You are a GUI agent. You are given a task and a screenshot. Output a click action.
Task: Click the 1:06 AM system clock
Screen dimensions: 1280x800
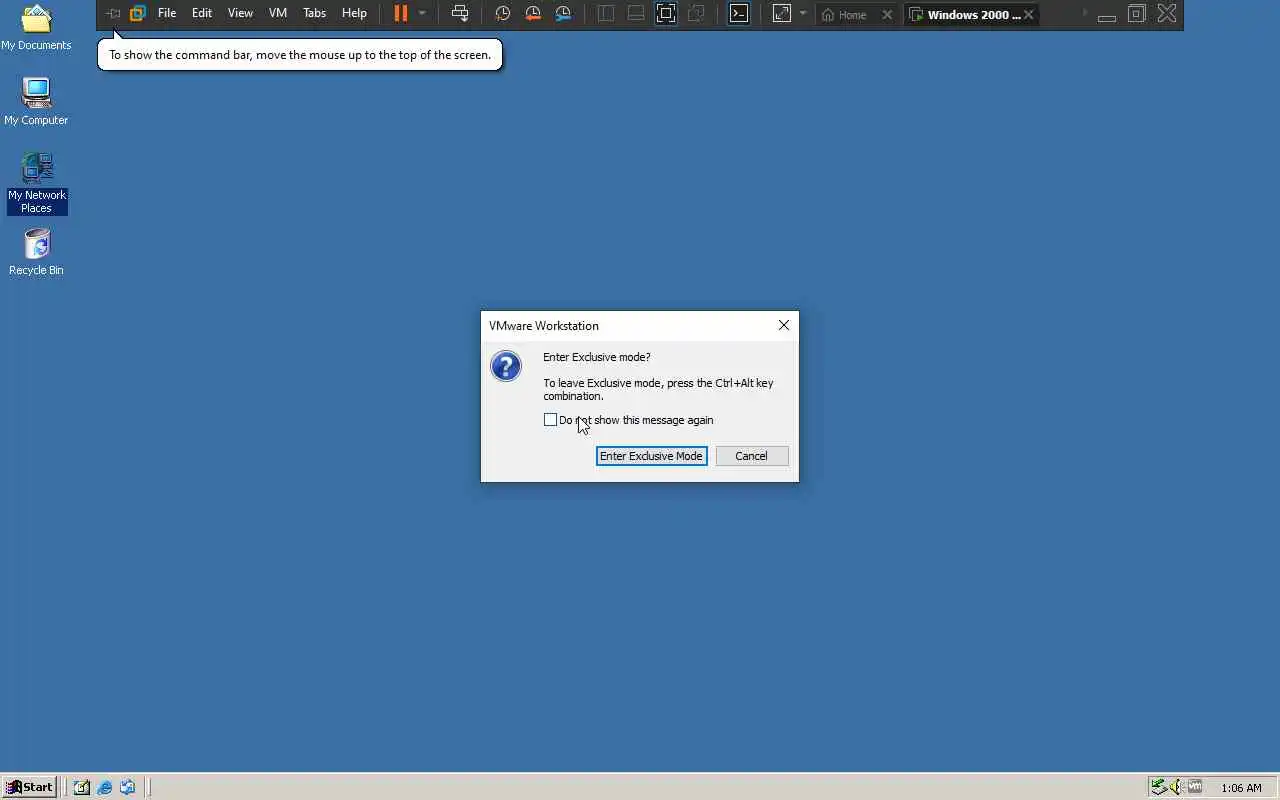tap(1241, 788)
